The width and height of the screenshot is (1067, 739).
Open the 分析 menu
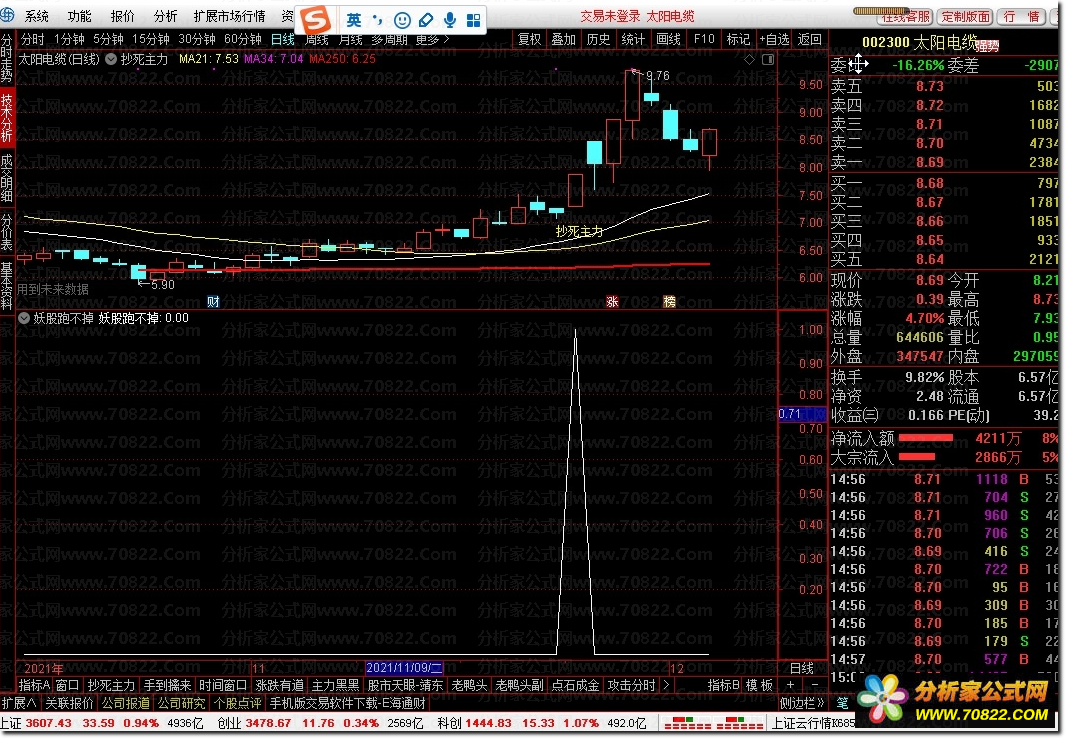(x=165, y=16)
